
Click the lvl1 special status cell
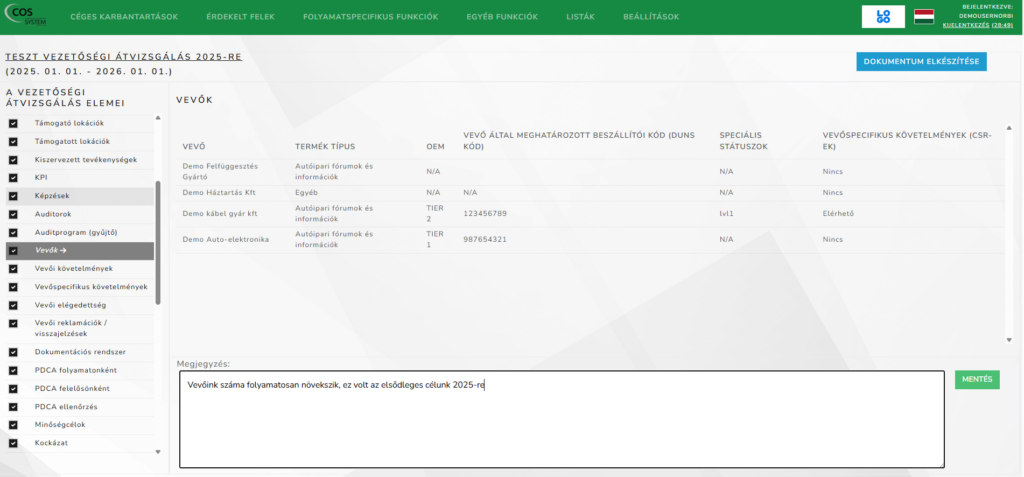[x=726, y=214]
